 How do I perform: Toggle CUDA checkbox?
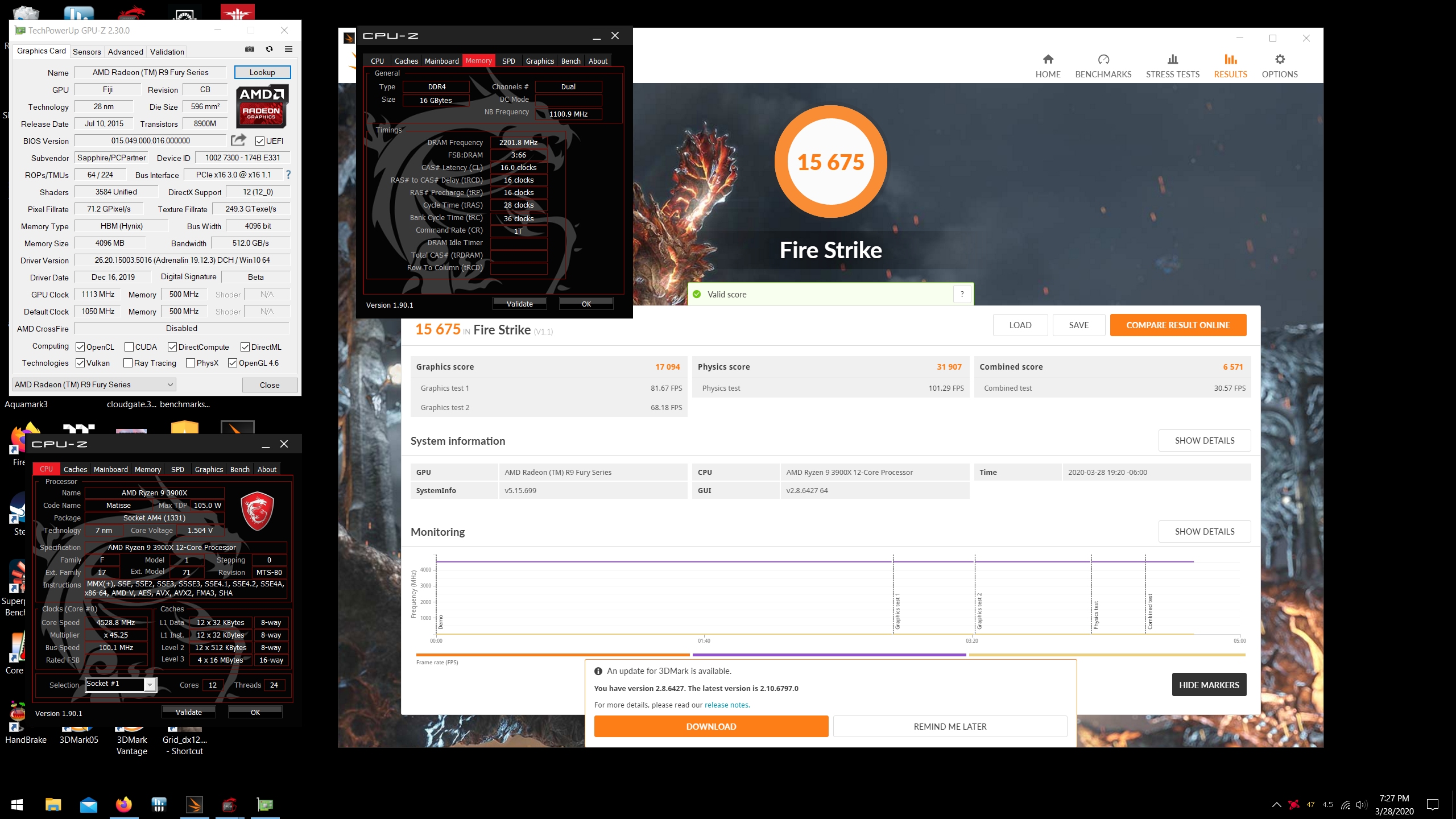(x=129, y=347)
